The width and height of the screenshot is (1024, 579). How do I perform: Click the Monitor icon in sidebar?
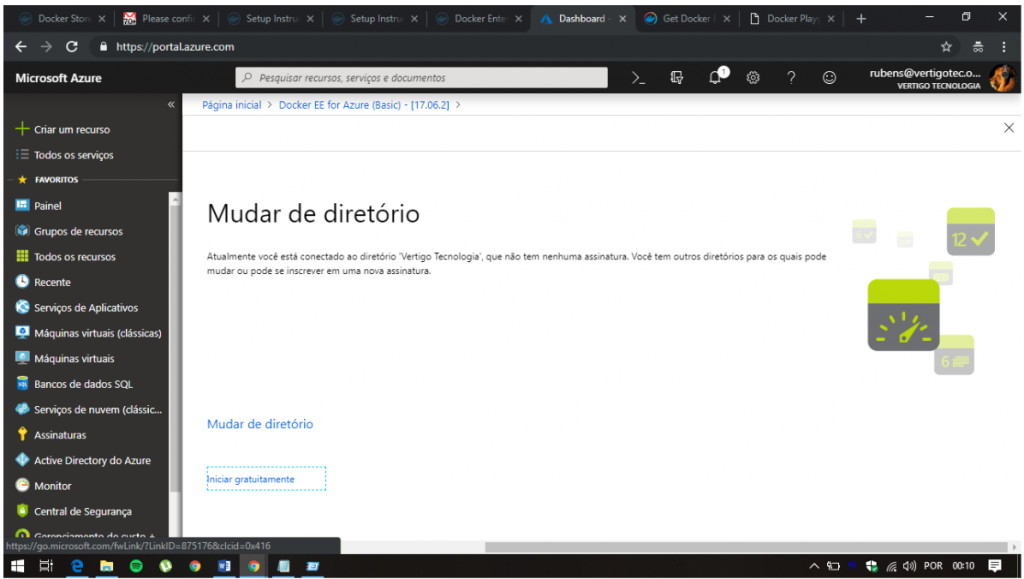click(23, 485)
